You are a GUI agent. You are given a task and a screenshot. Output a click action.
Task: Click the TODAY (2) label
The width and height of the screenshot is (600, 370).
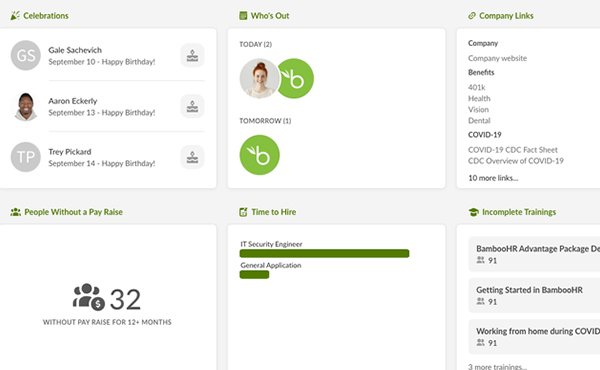tap(256, 44)
